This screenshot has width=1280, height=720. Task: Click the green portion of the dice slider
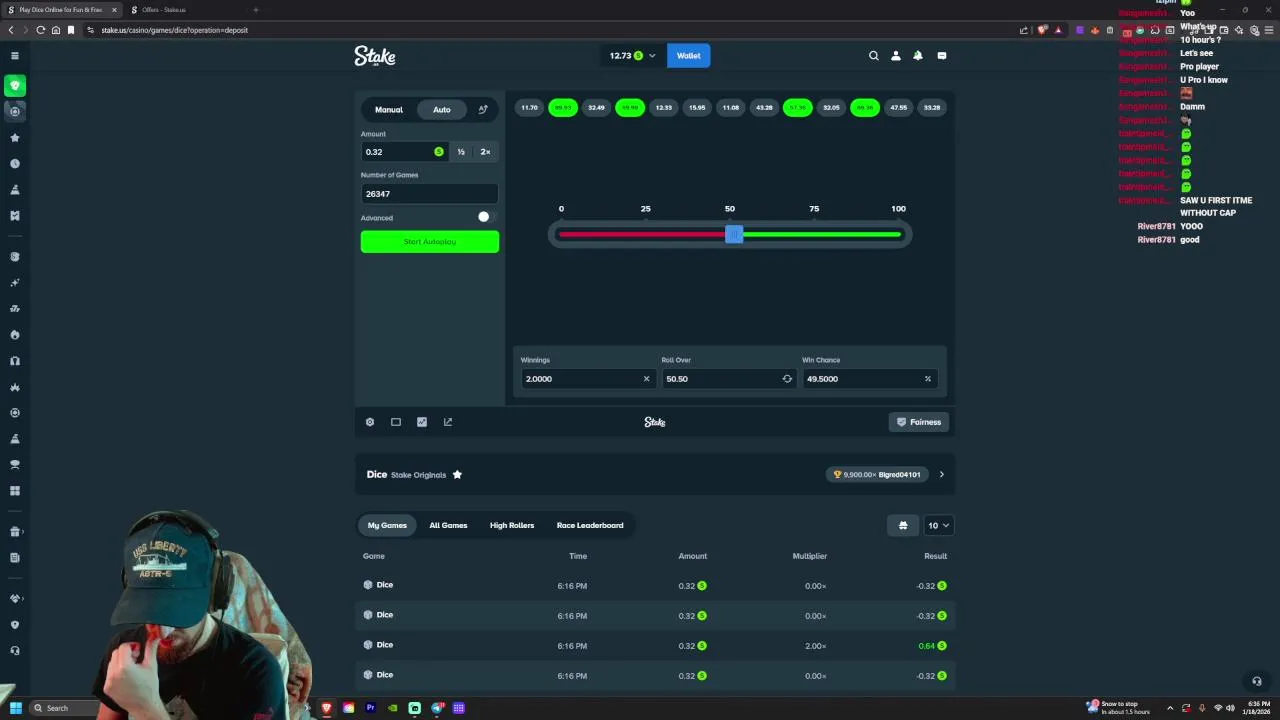[822, 235]
